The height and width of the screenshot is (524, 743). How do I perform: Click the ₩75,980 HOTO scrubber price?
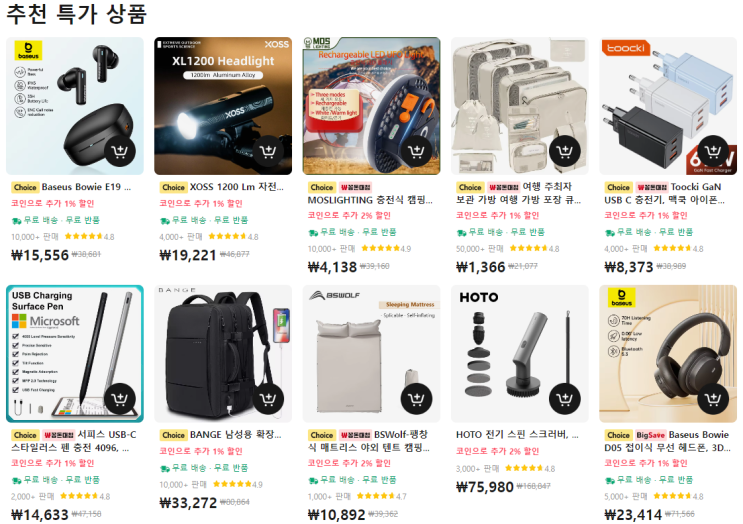pyautogui.click(x=484, y=487)
